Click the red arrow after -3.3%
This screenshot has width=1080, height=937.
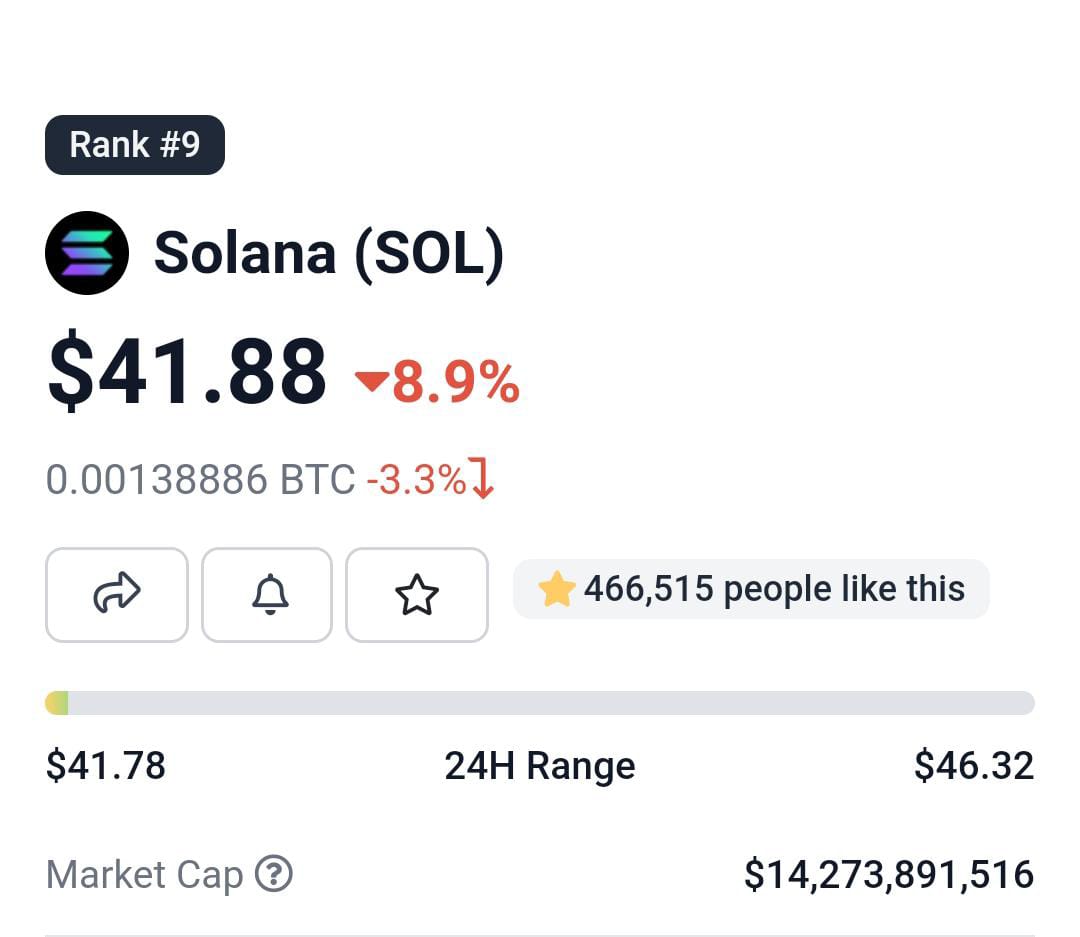(x=483, y=479)
